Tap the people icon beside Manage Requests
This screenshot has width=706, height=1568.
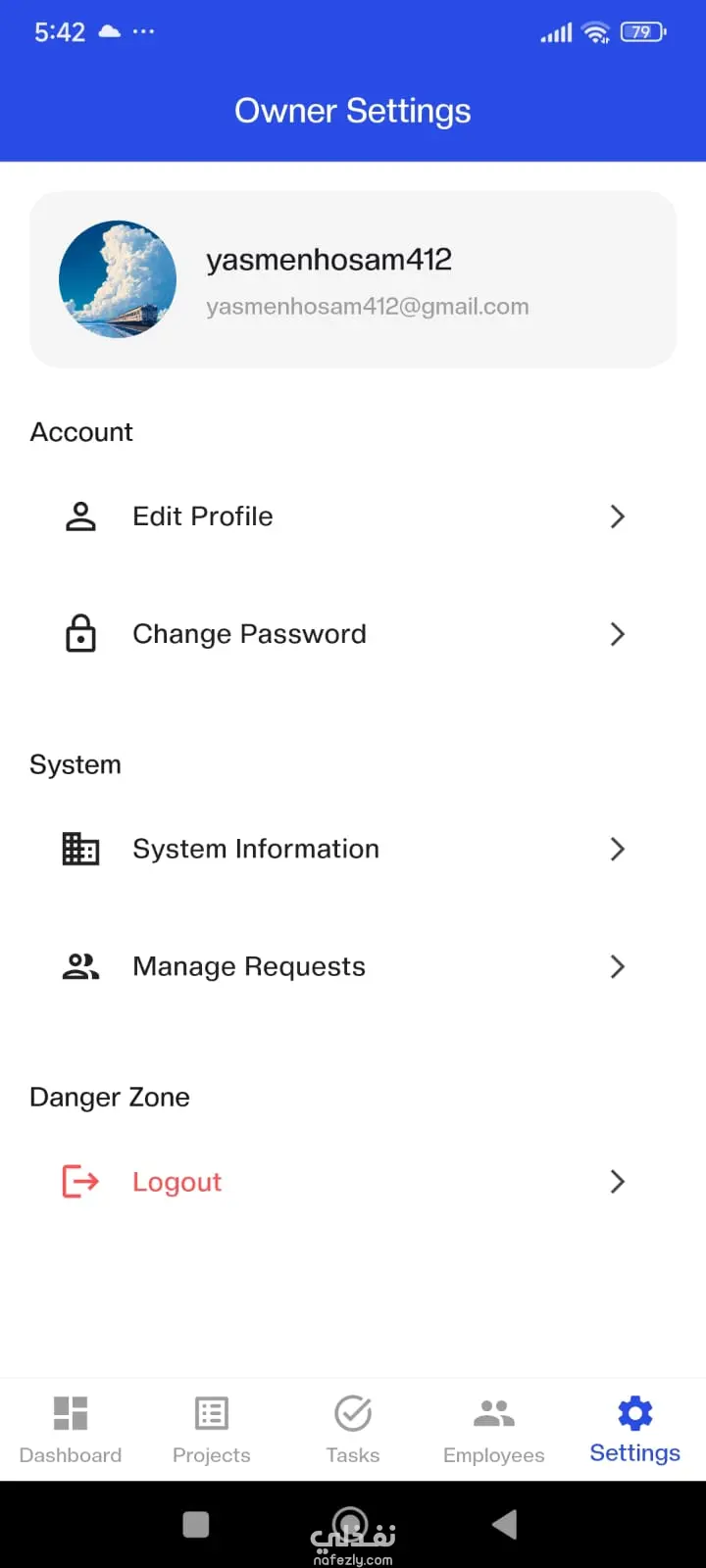tap(80, 966)
